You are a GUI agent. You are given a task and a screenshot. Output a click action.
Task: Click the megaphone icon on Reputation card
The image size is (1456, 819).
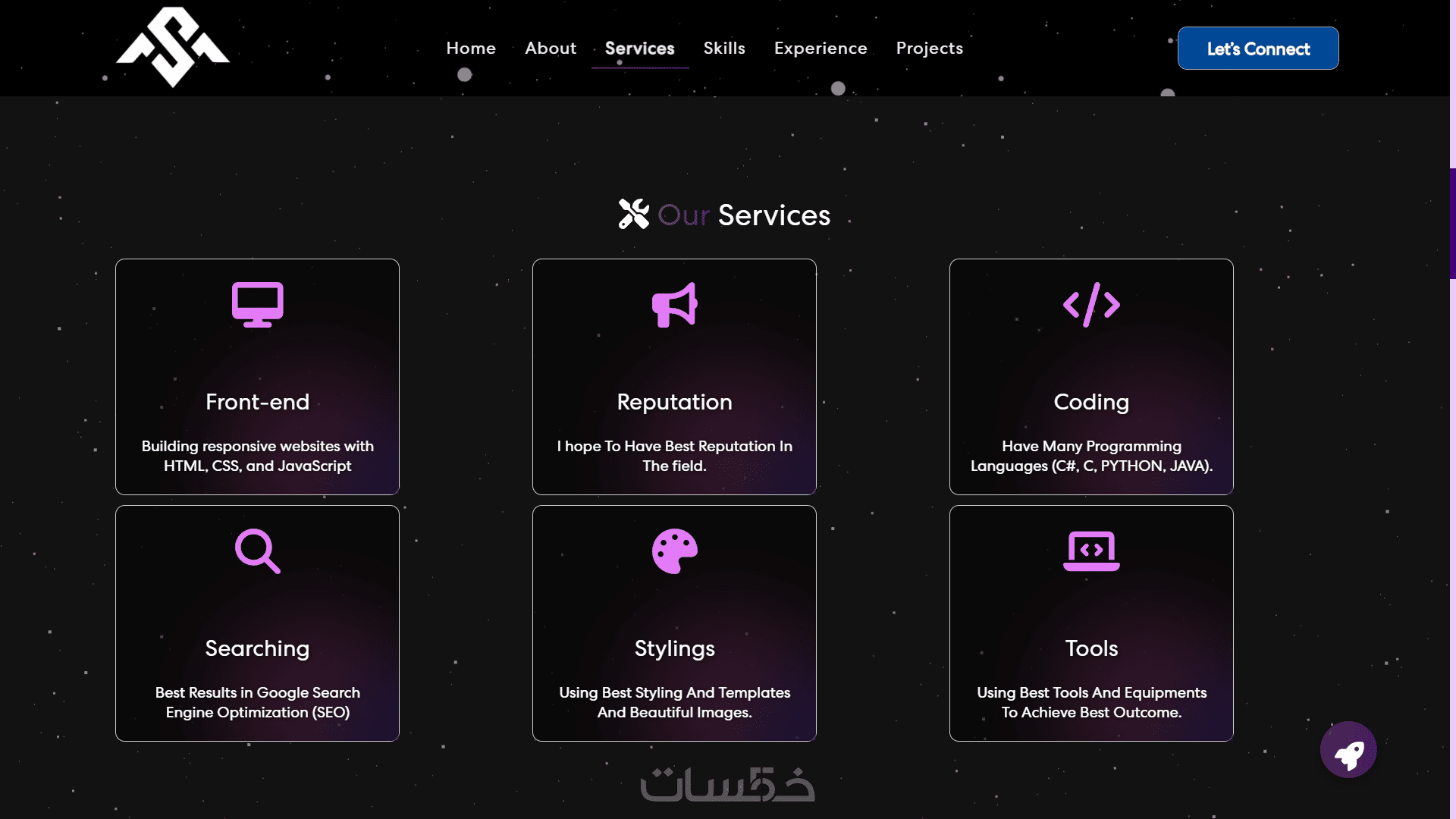(x=674, y=305)
